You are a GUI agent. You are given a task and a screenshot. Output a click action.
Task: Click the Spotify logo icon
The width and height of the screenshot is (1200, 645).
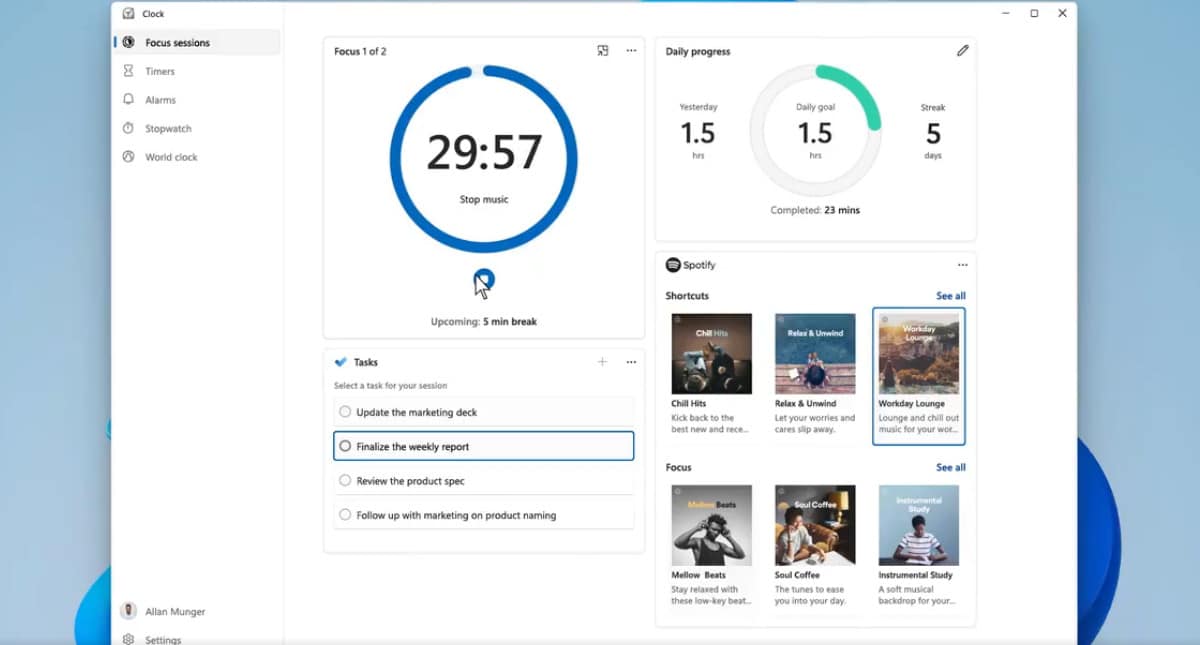tap(673, 265)
